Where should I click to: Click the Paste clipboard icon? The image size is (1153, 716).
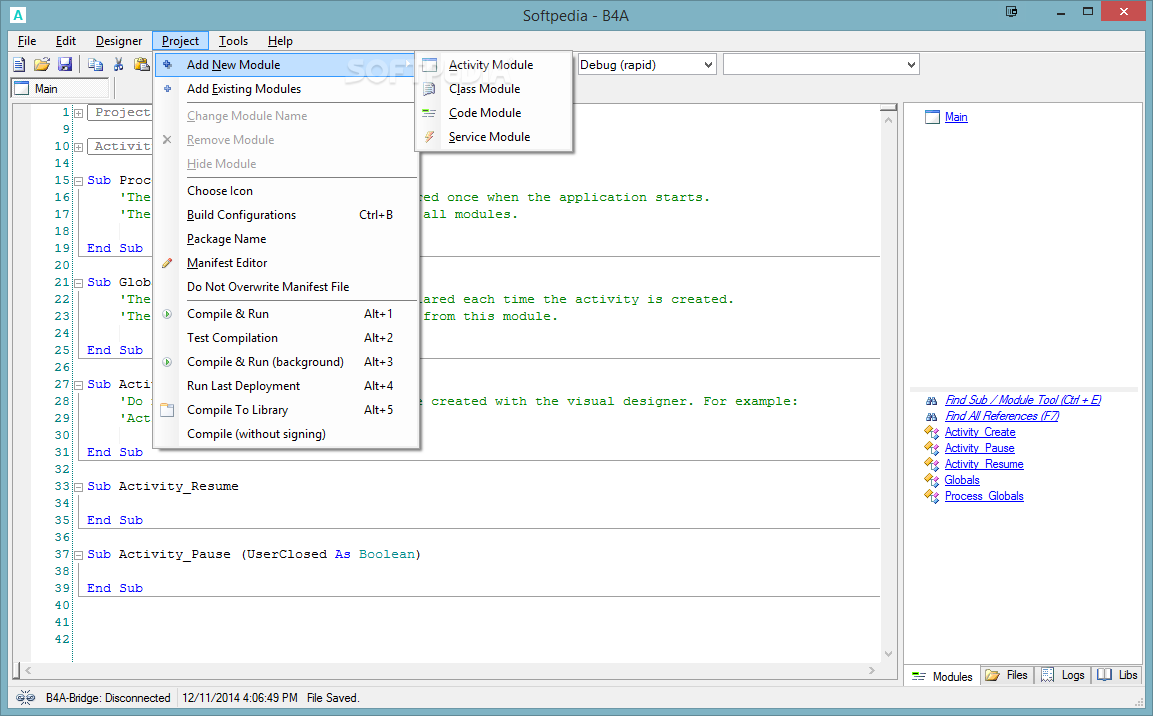[141, 65]
